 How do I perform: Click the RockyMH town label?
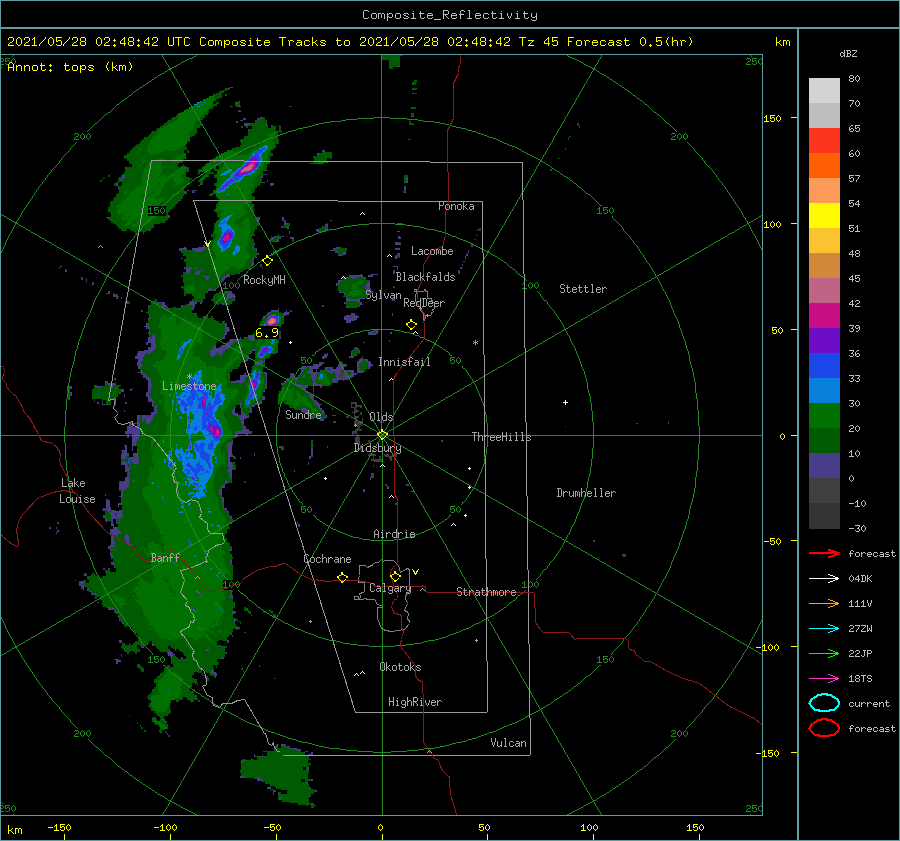click(264, 280)
